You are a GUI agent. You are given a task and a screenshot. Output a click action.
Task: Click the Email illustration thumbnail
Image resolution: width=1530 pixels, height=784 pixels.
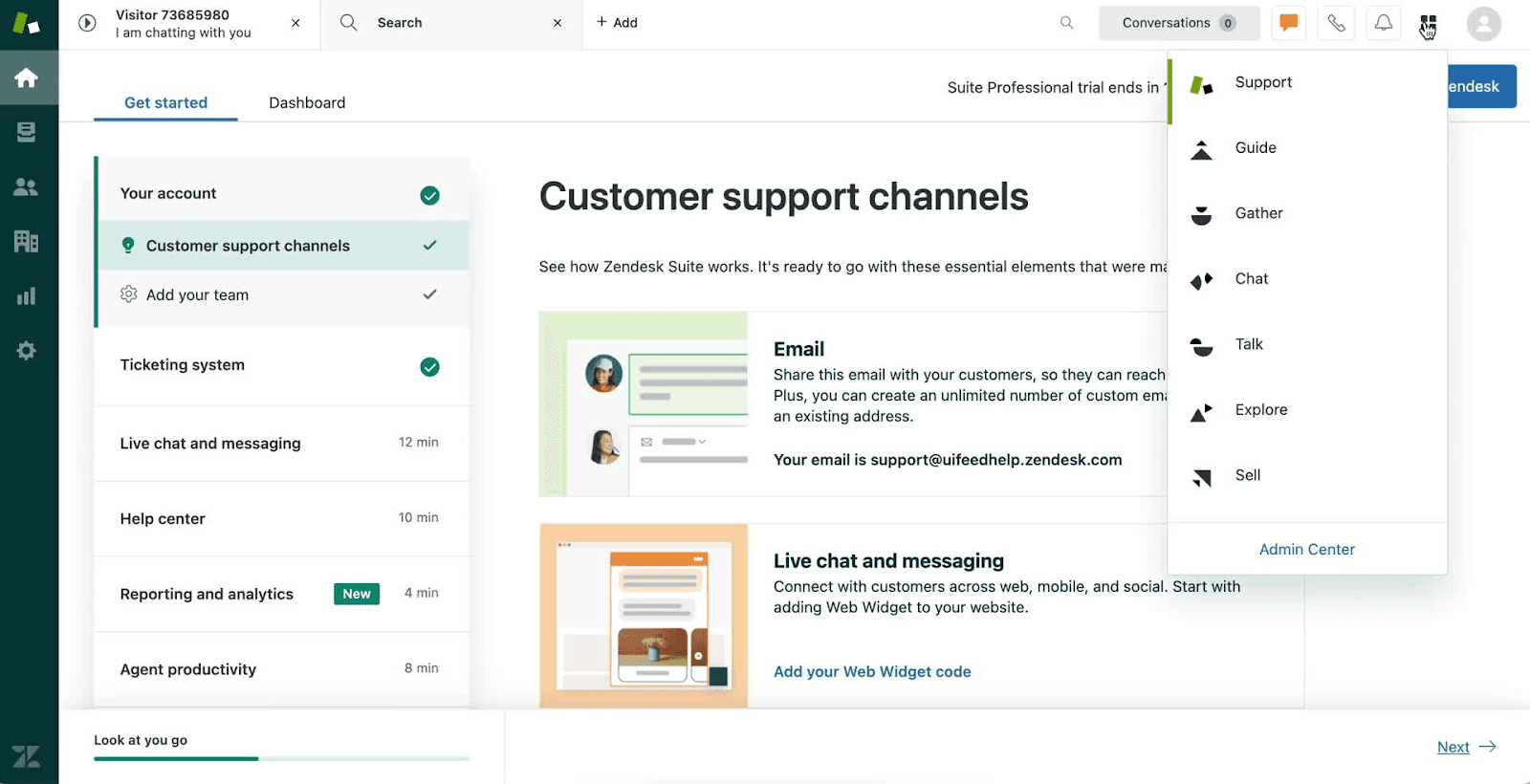pyautogui.click(x=644, y=403)
